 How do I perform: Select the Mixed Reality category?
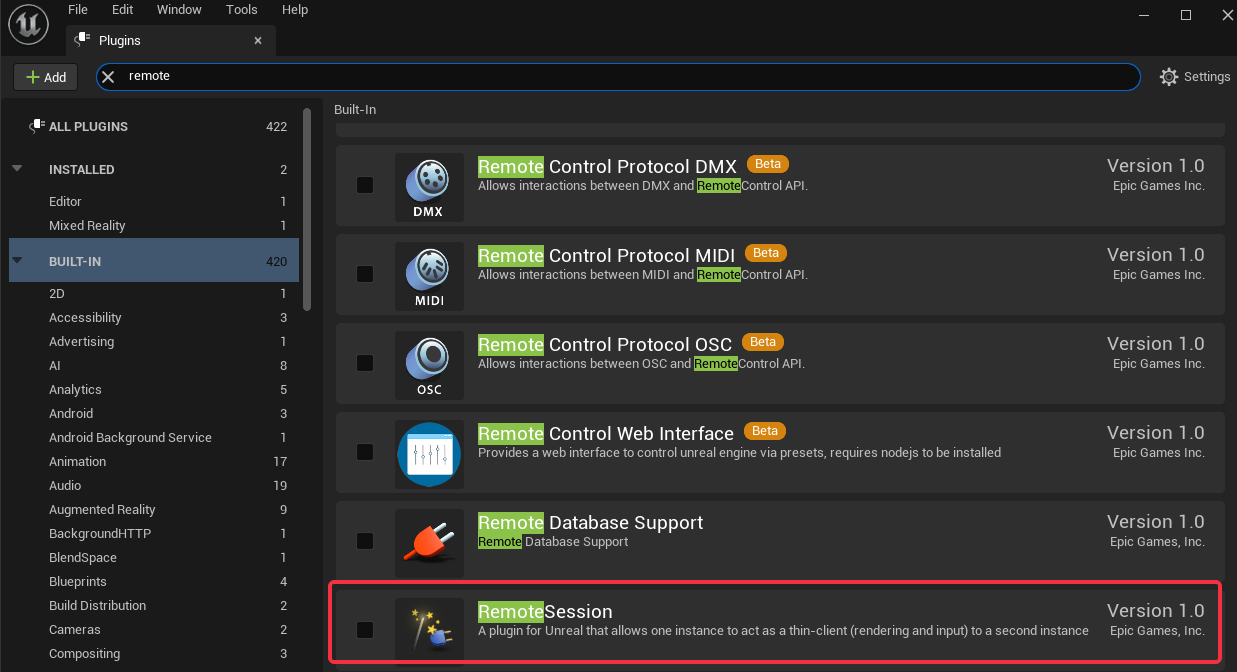154,225
